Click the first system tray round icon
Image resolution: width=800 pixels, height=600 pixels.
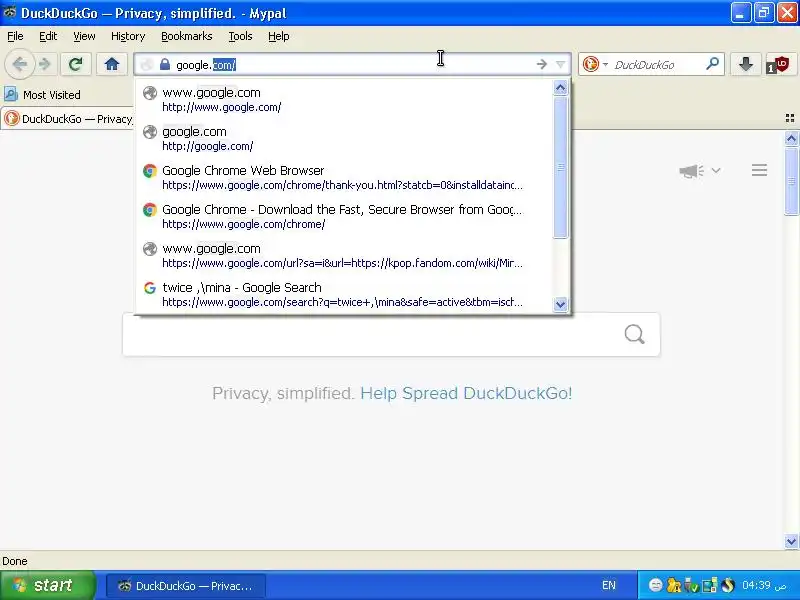click(x=656, y=585)
